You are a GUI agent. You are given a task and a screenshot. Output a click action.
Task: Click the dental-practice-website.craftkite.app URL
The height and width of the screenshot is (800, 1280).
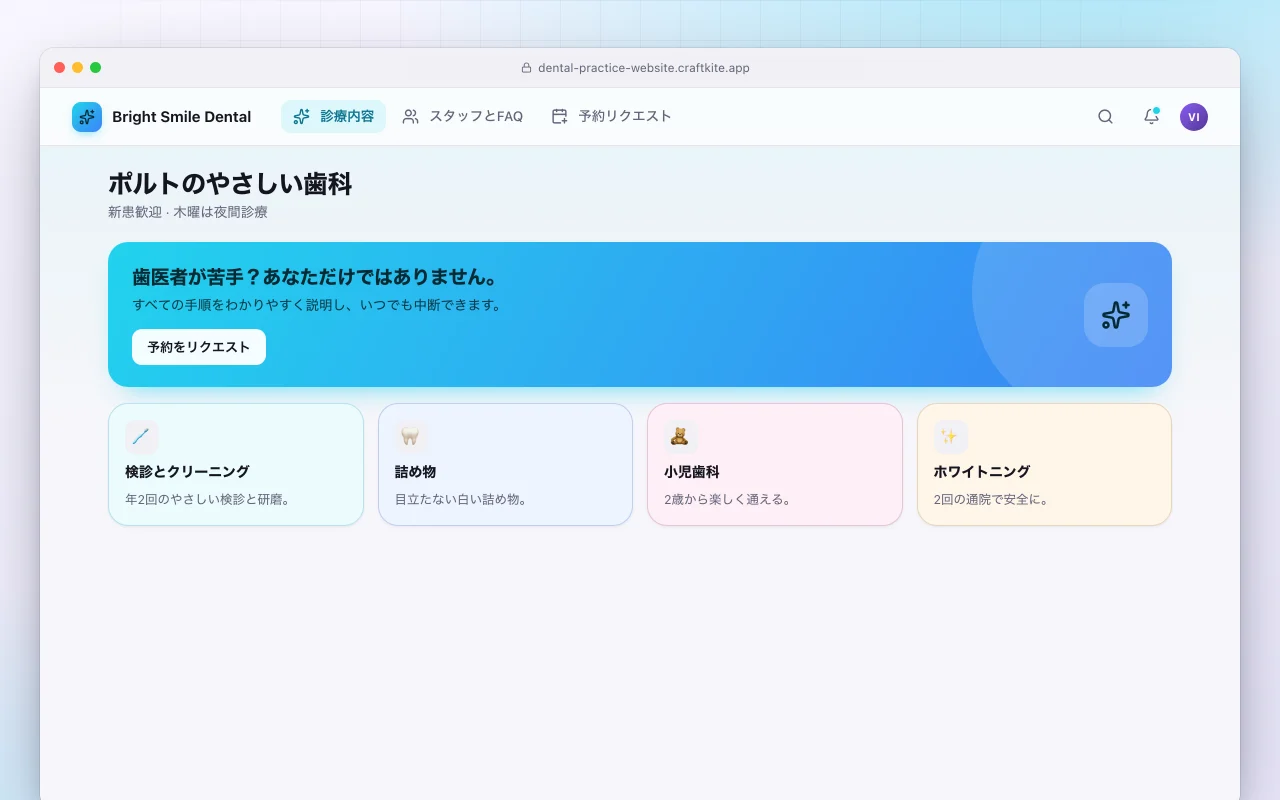pos(644,68)
